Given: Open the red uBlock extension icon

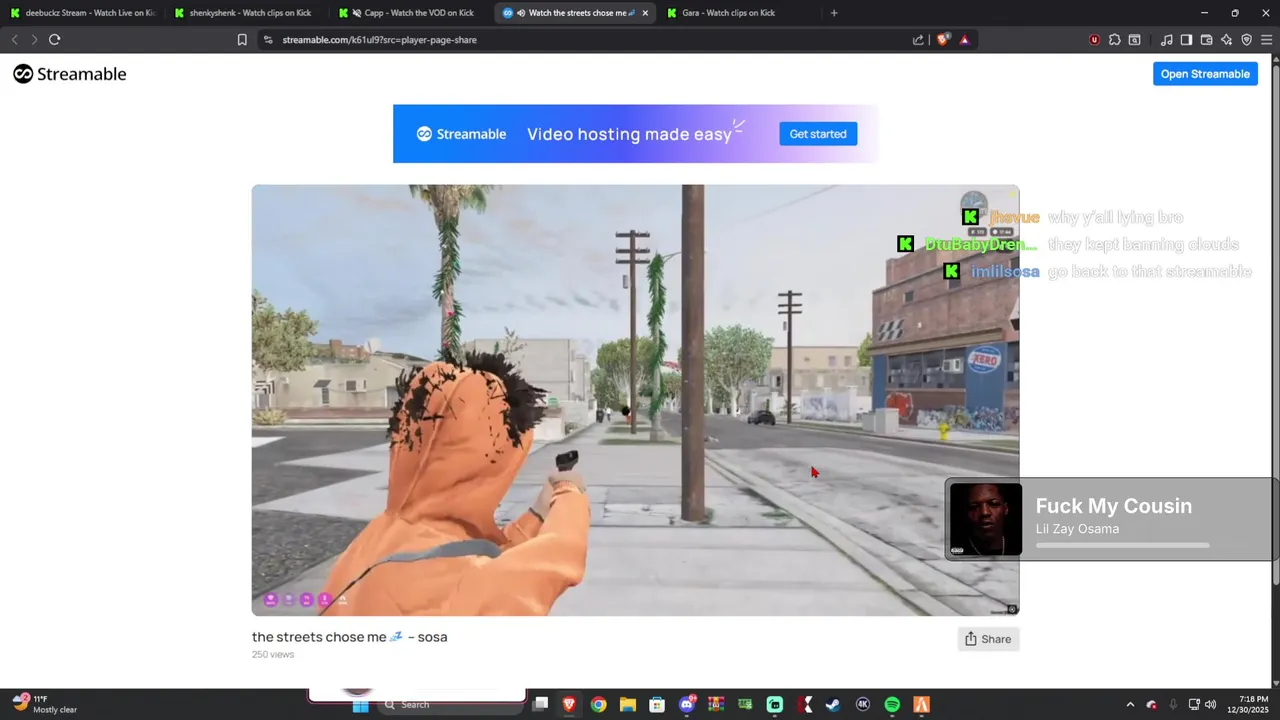Looking at the screenshot, I should point(1094,40).
